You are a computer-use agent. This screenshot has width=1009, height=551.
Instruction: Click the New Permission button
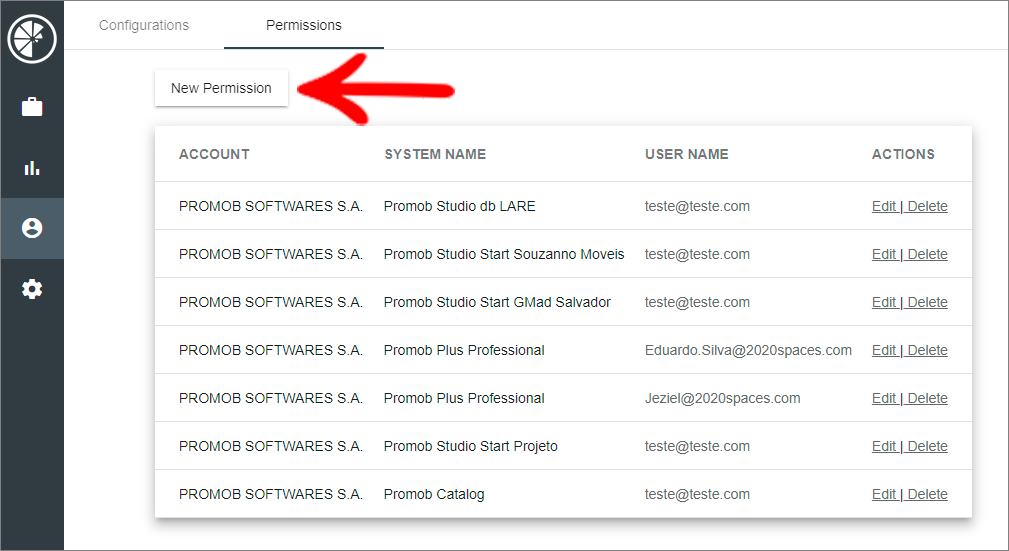[221, 88]
